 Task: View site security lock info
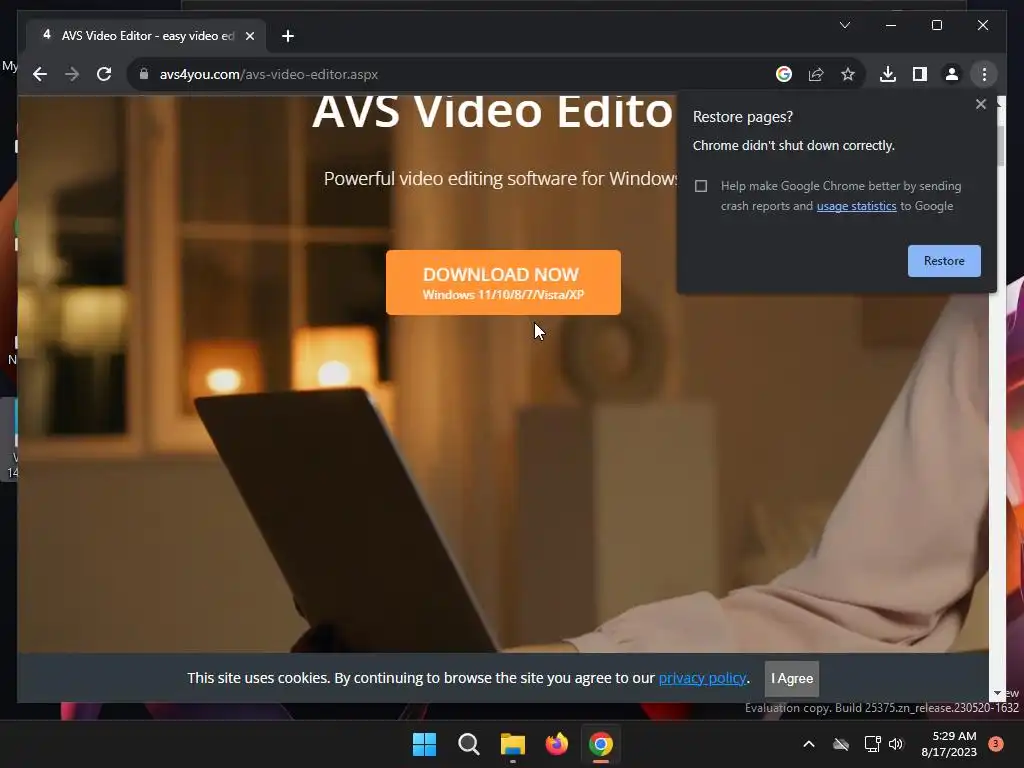point(144,74)
